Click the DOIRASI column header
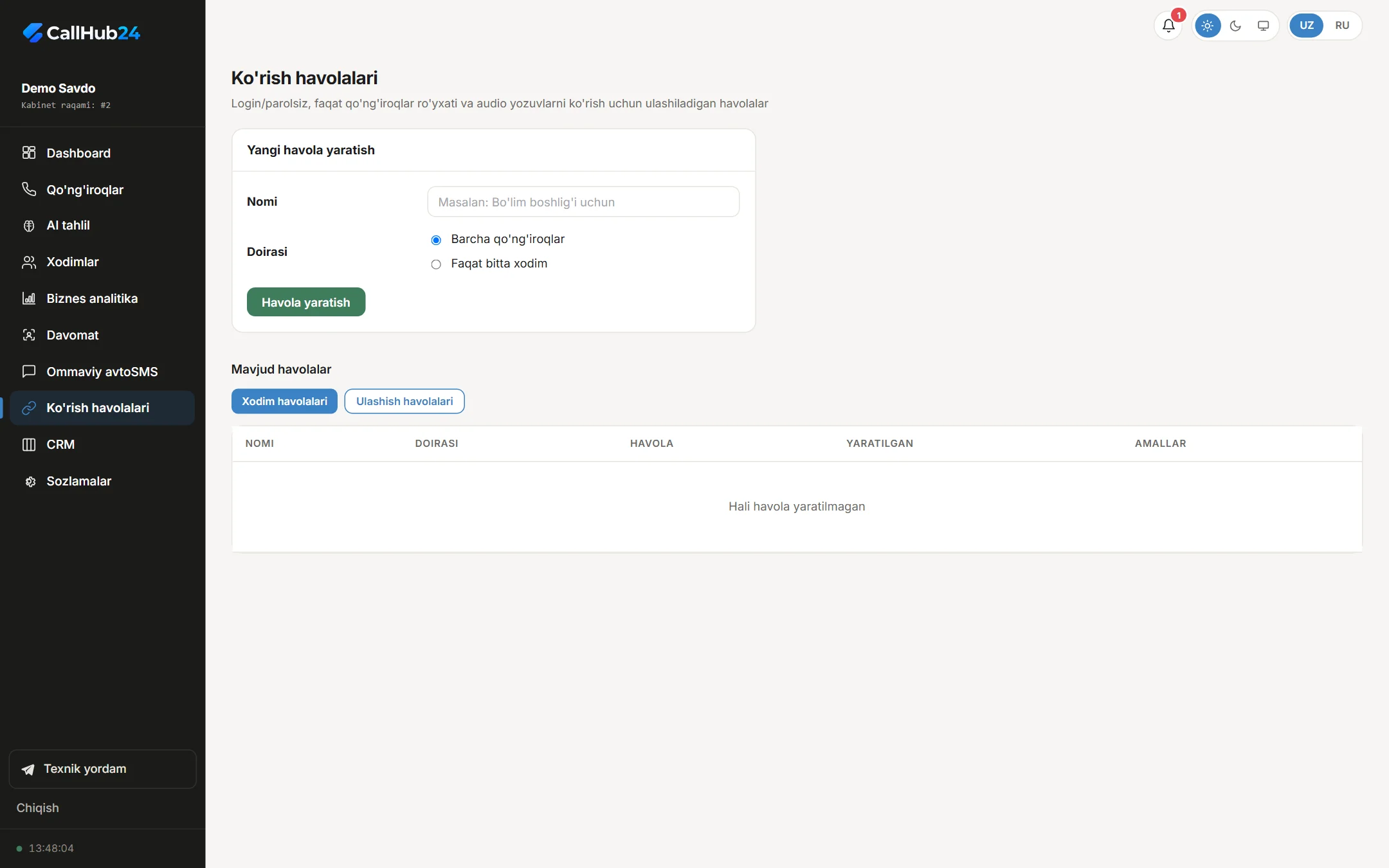This screenshot has width=1389, height=868. coord(437,444)
